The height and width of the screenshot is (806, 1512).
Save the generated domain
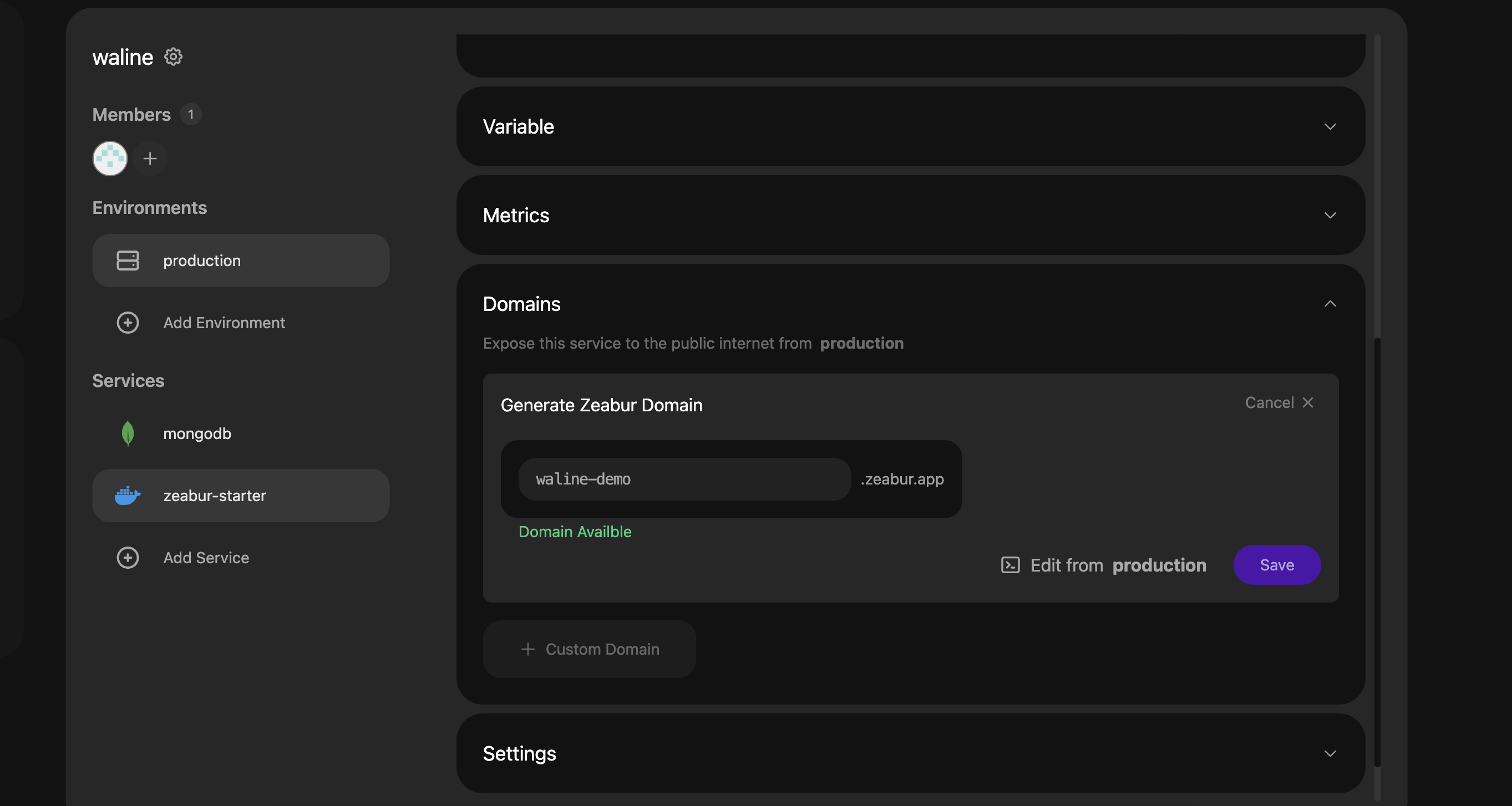(x=1277, y=565)
